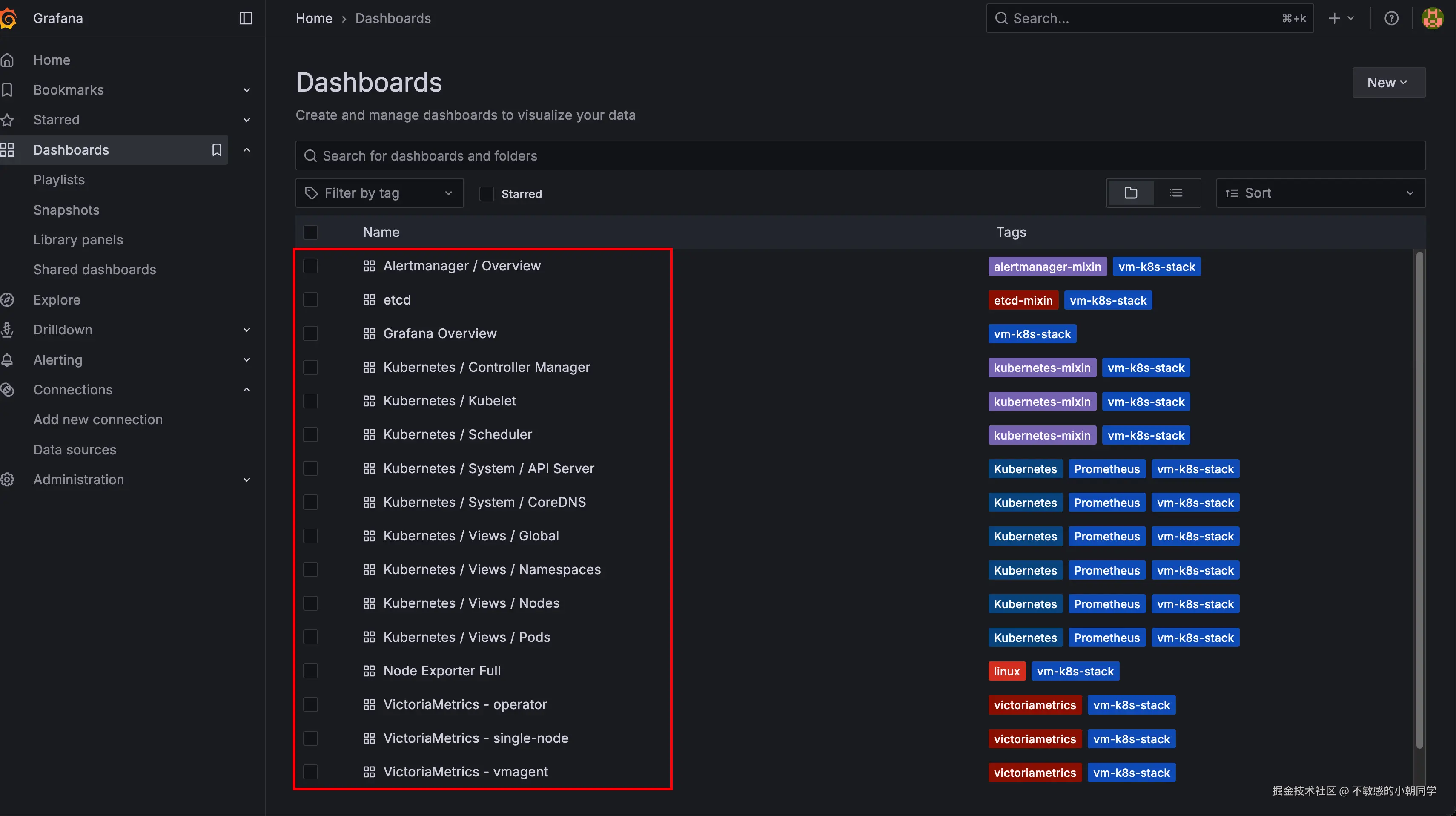Screen dimensions: 1456x816
Task: Open Data sources in sidebar
Action: [75, 450]
